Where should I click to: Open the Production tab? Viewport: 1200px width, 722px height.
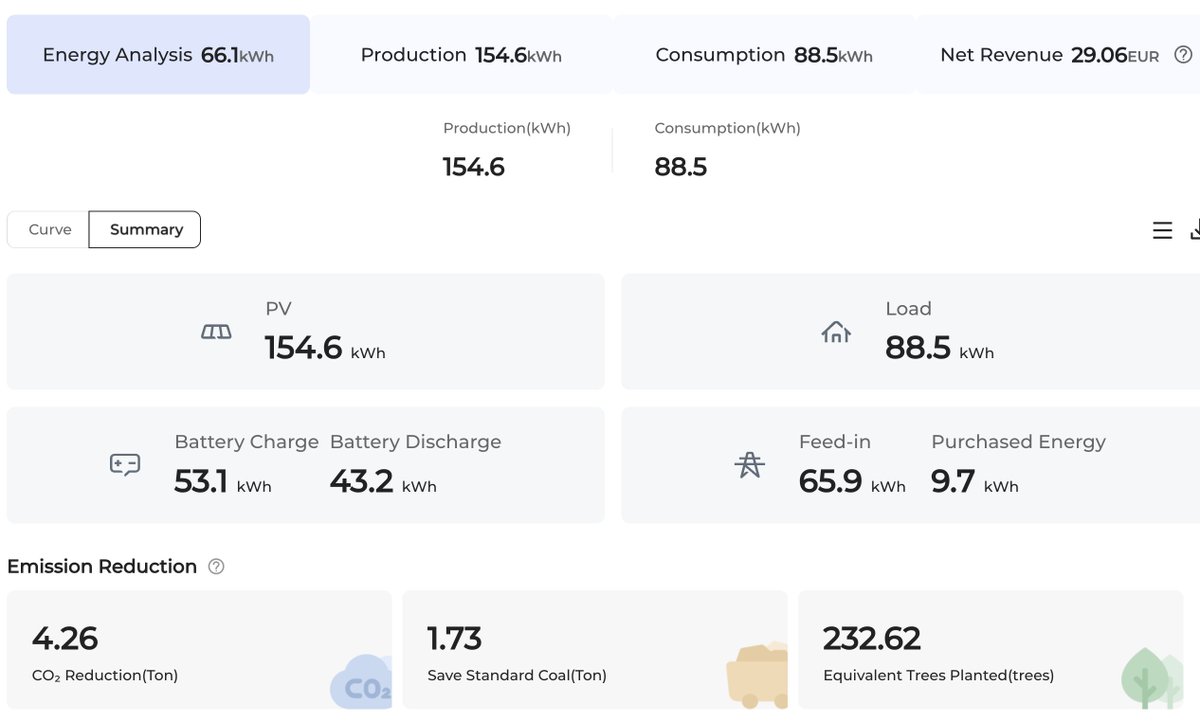coord(461,55)
